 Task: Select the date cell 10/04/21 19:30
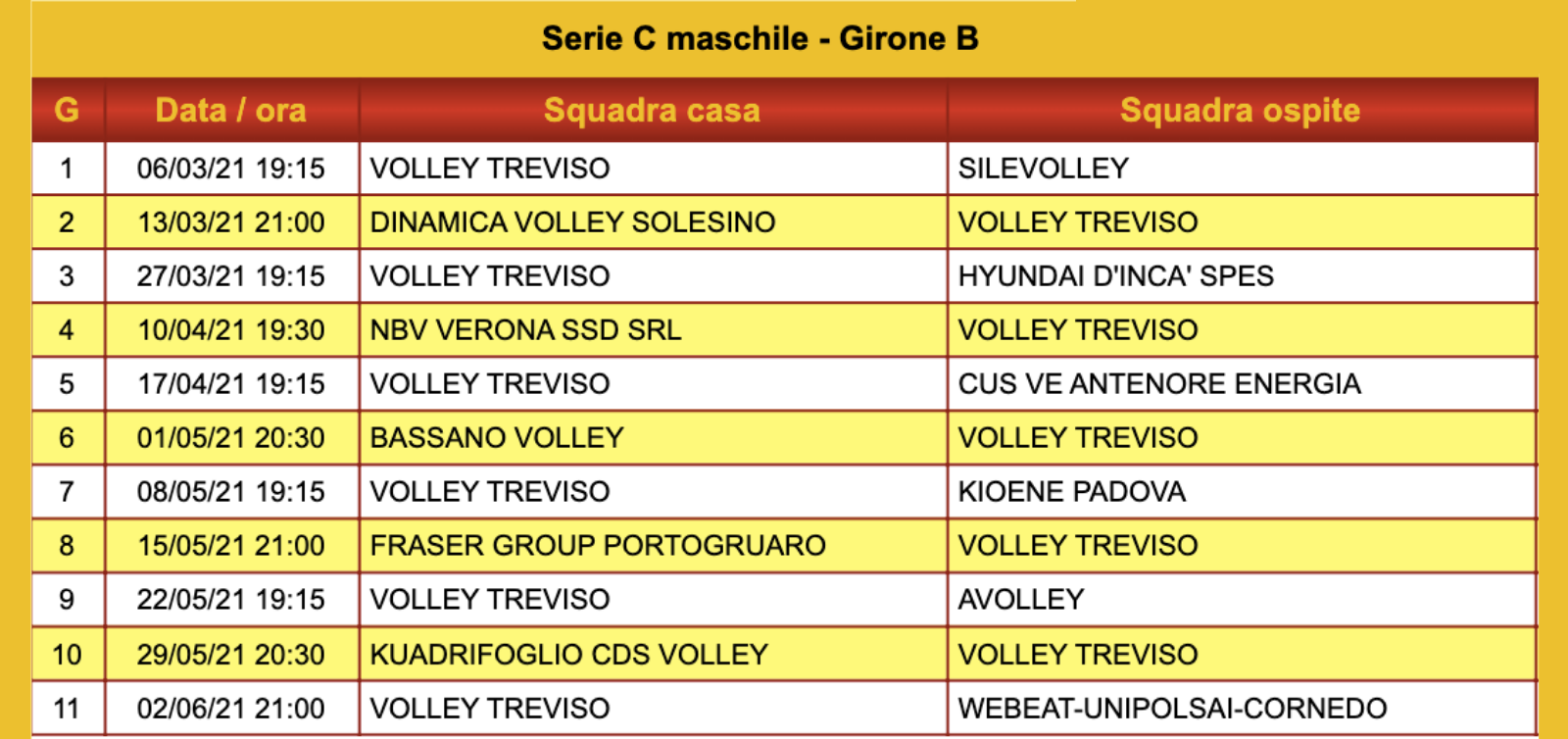click(231, 330)
